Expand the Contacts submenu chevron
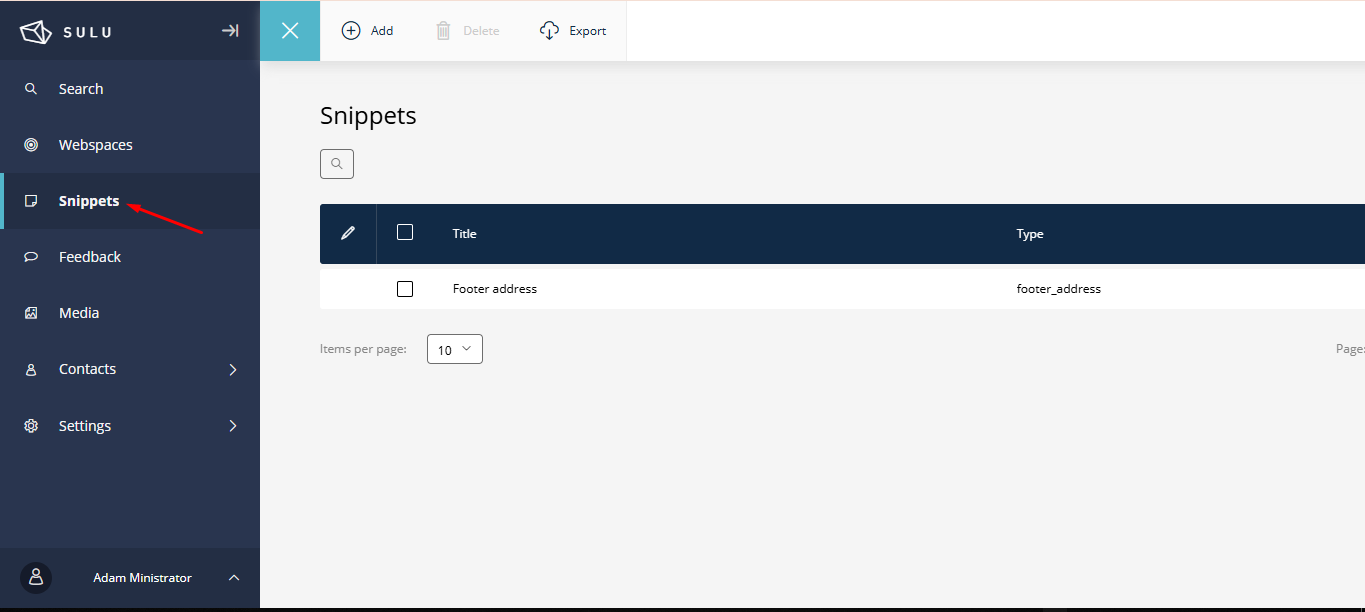 point(233,368)
